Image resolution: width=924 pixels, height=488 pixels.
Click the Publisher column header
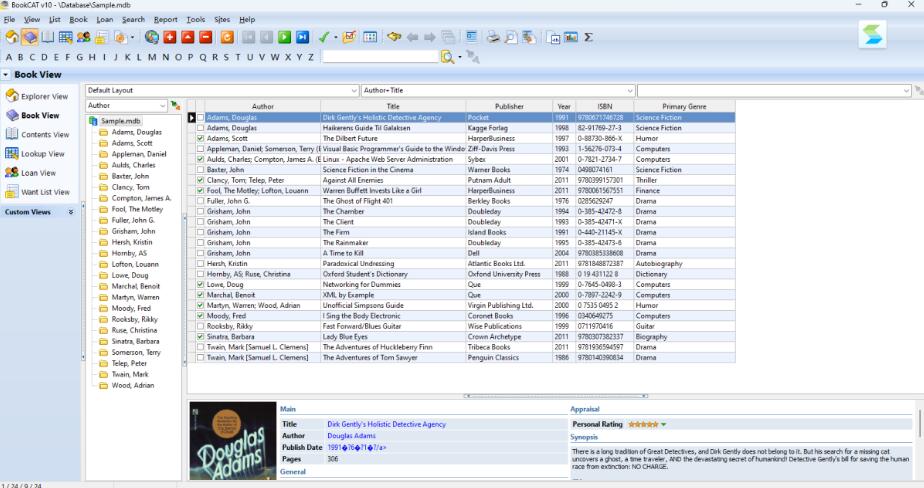pos(509,107)
